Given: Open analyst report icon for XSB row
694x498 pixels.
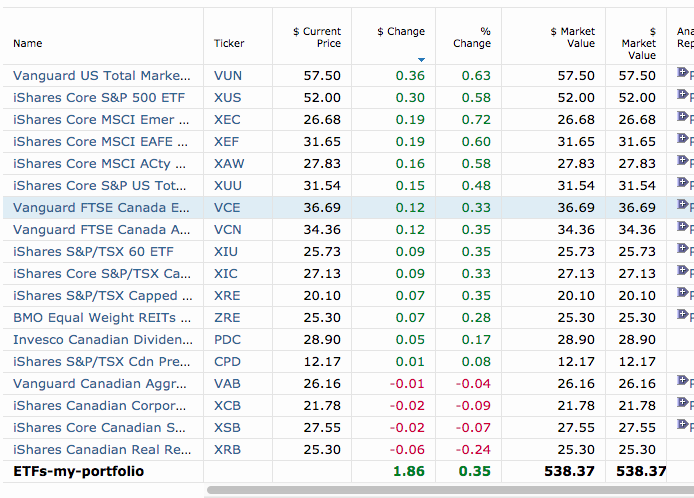Looking at the screenshot, I should point(683,426).
